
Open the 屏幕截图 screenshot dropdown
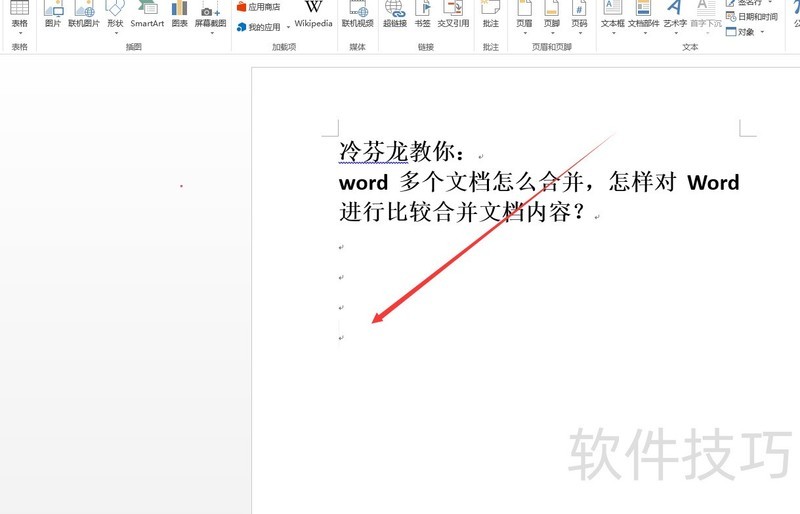pos(210,17)
